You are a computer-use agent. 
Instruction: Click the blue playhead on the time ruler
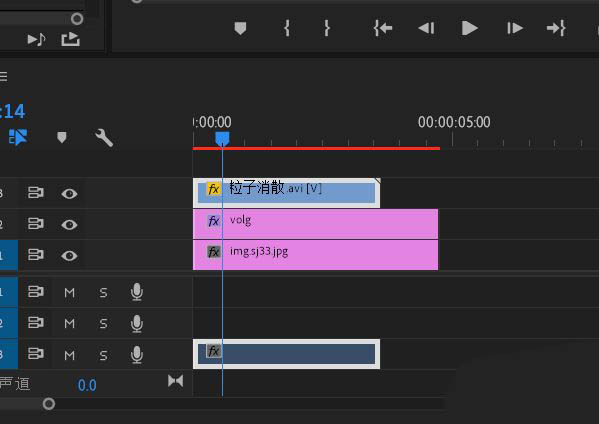(x=222, y=139)
